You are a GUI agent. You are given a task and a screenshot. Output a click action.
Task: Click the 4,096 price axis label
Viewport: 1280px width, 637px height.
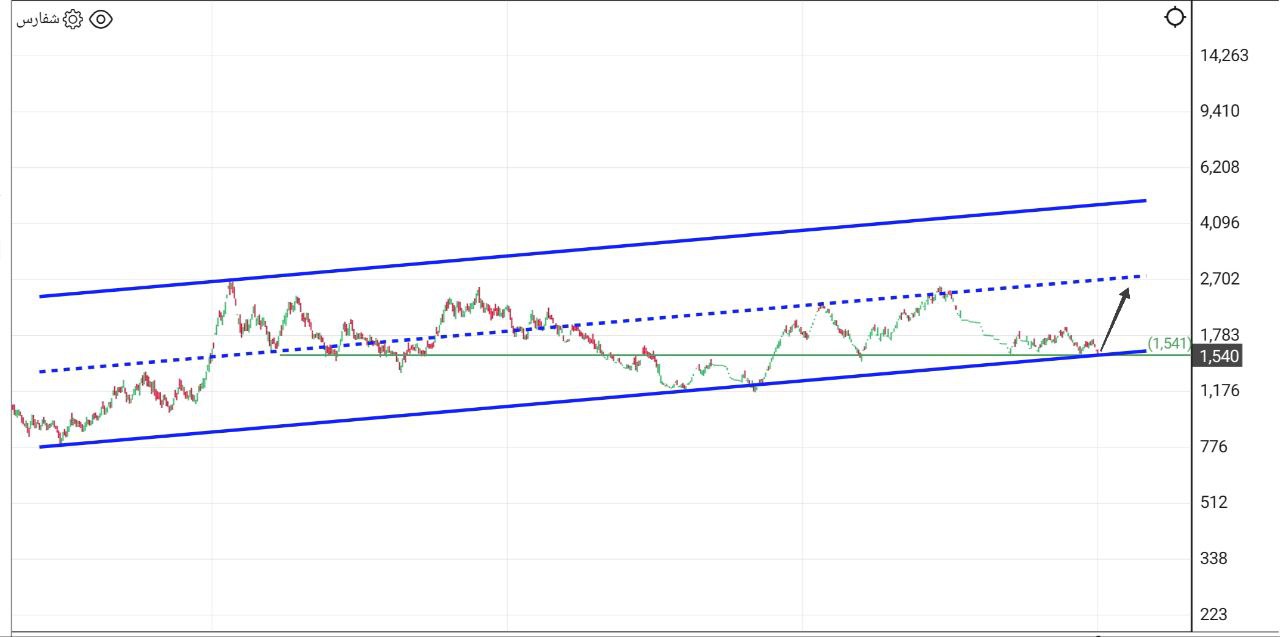(x=1220, y=223)
